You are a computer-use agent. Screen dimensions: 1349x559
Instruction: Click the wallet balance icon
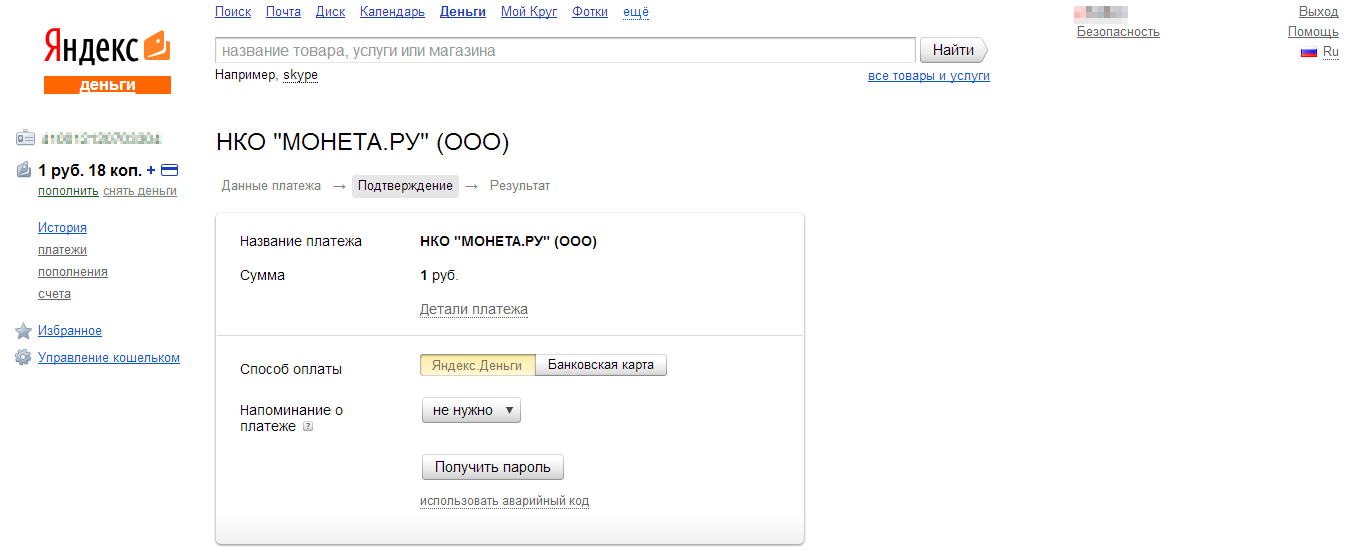pyautogui.click(x=25, y=170)
